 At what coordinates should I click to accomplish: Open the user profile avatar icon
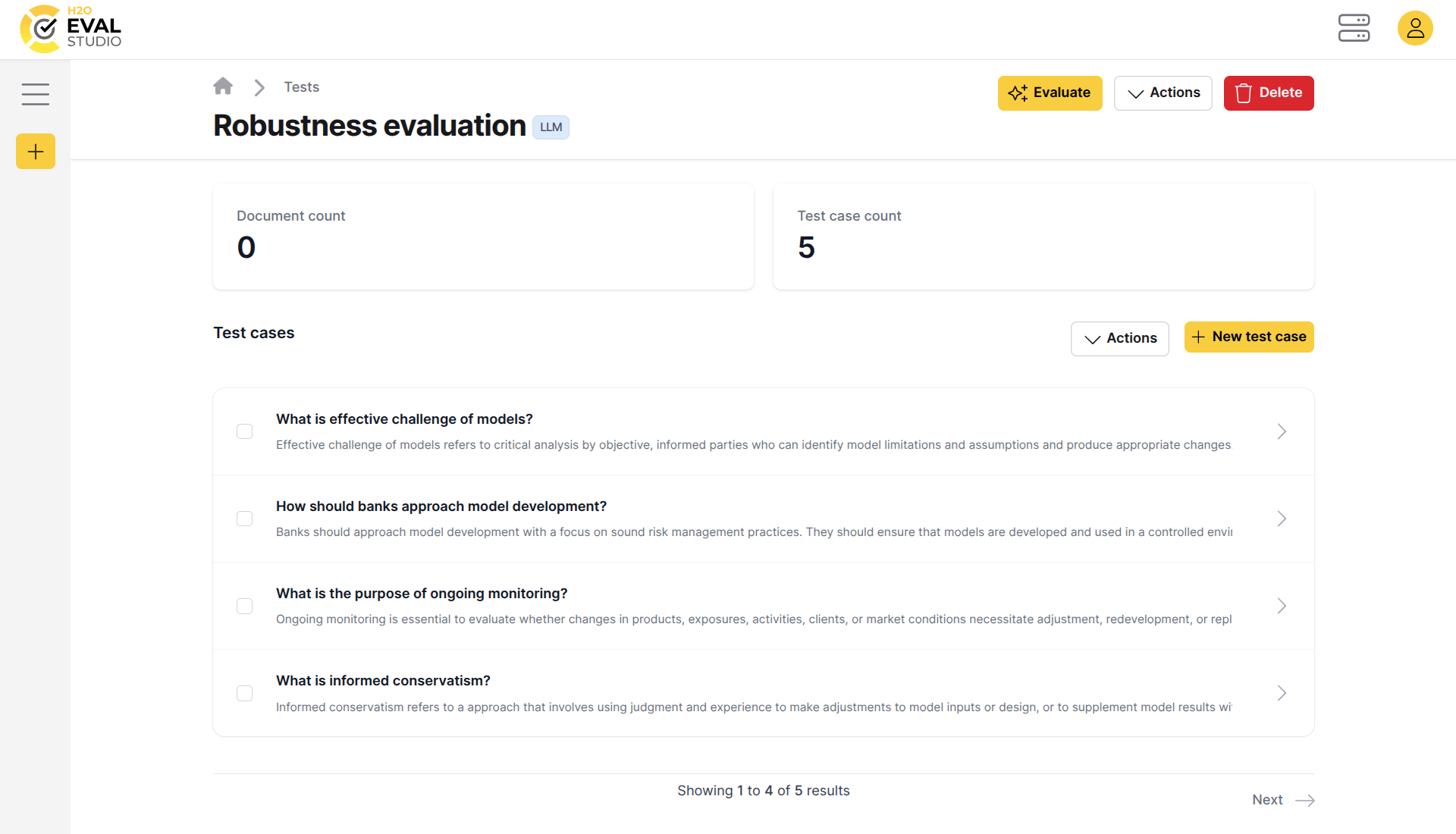(1415, 28)
